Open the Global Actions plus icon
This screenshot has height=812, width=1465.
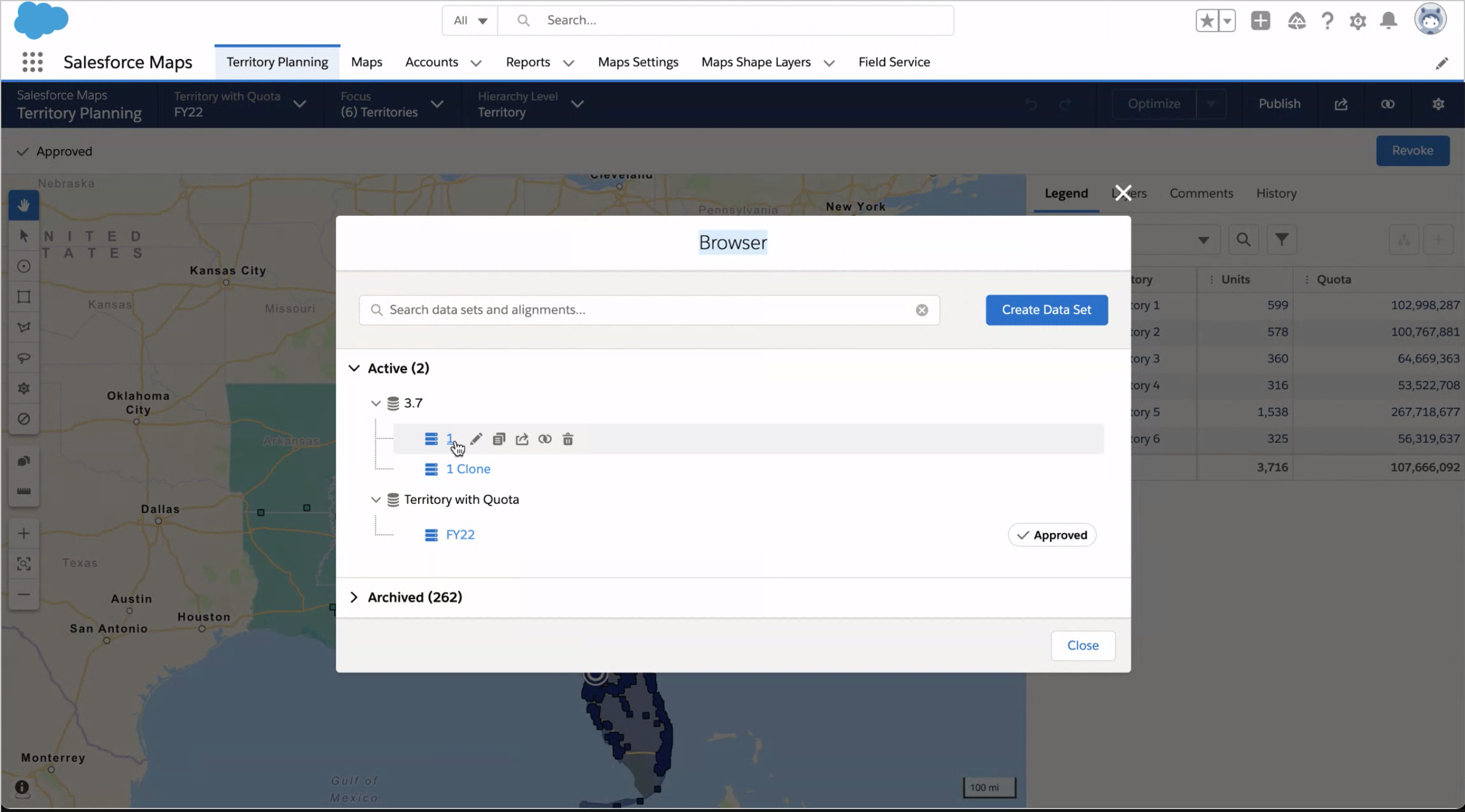[x=1260, y=21]
